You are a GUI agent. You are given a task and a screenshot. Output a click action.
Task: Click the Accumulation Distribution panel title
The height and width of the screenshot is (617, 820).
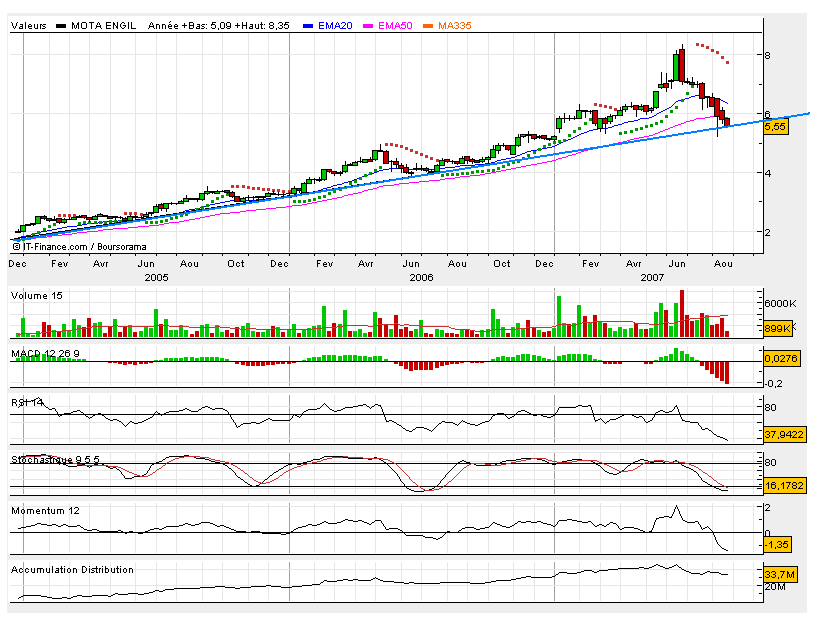click(72, 570)
